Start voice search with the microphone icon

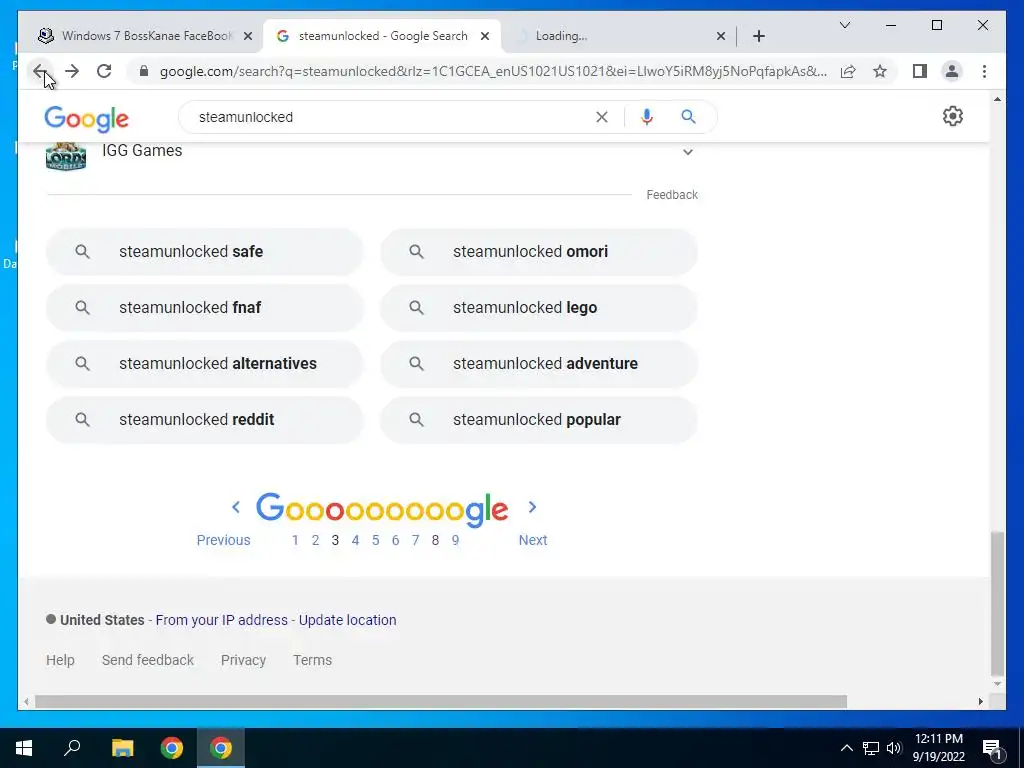coord(647,117)
